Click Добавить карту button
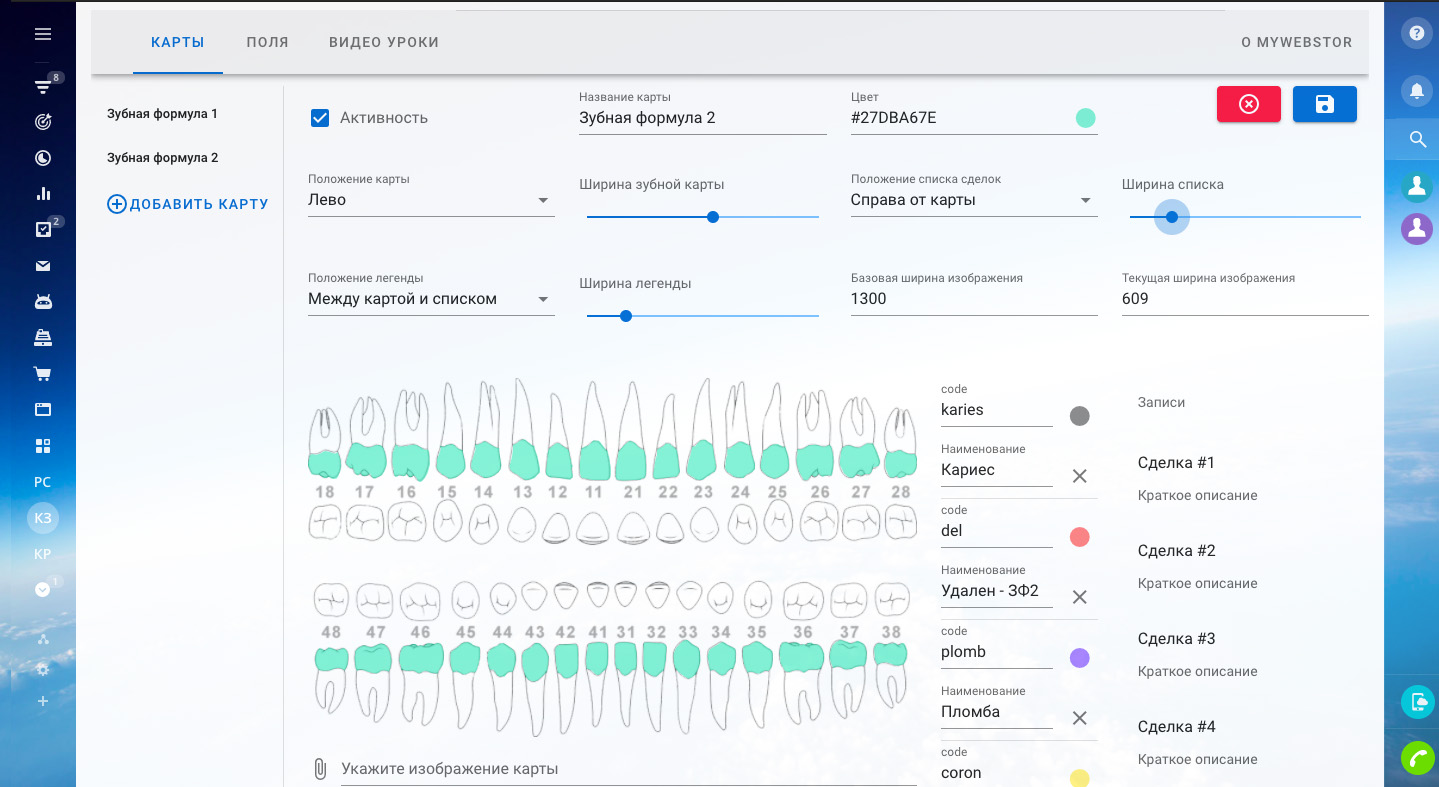This screenshot has width=1439, height=787. point(188,204)
